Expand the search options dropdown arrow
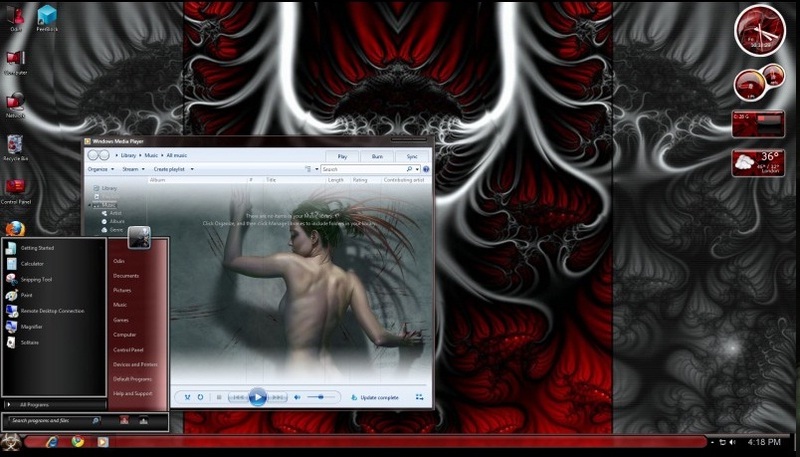 click(x=417, y=169)
